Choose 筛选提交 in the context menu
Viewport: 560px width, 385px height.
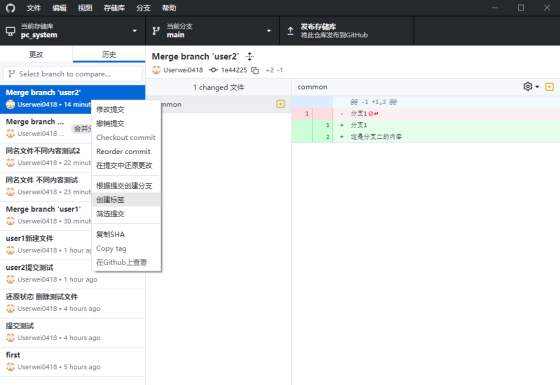click(x=126, y=214)
